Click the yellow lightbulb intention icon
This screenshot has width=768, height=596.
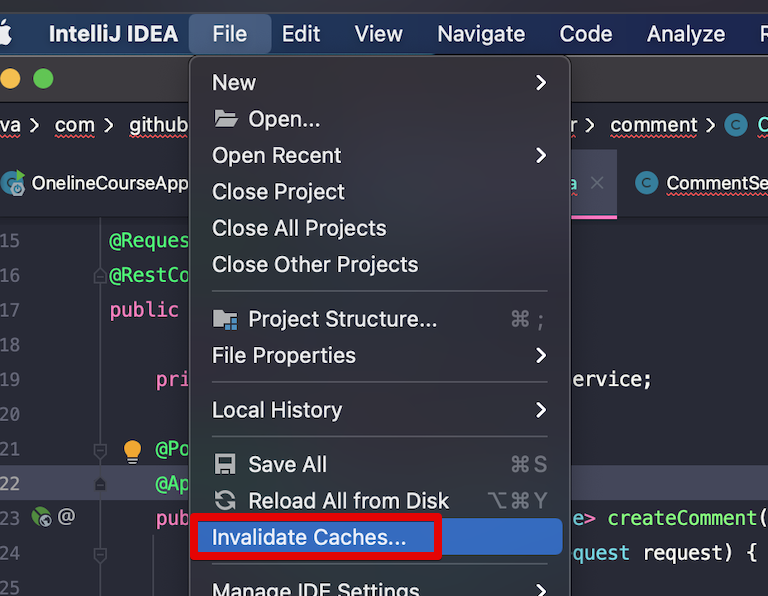(x=132, y=452)
